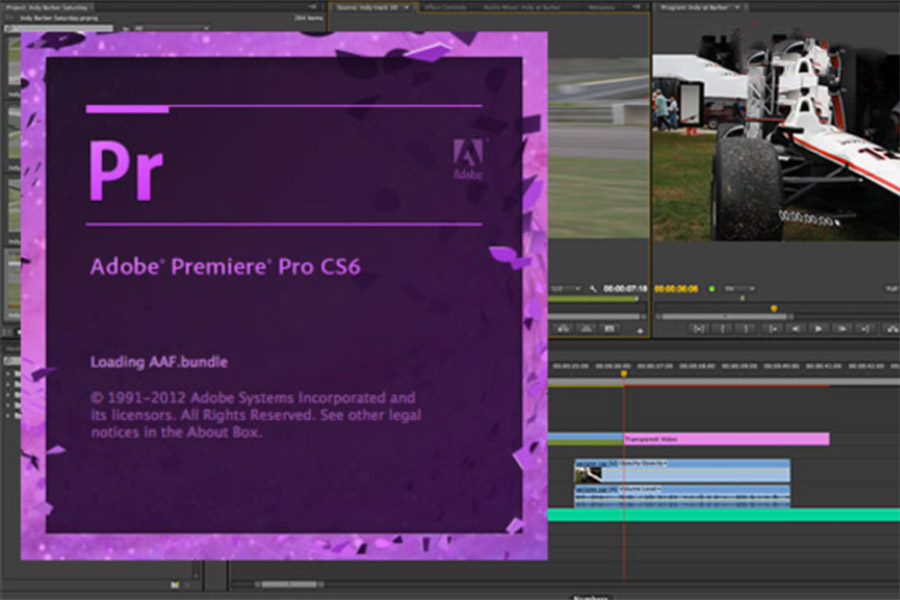The image size is (900, 600).
Task: Switch to the Audio Mixer tab
Action: click(x=522, y=7)
